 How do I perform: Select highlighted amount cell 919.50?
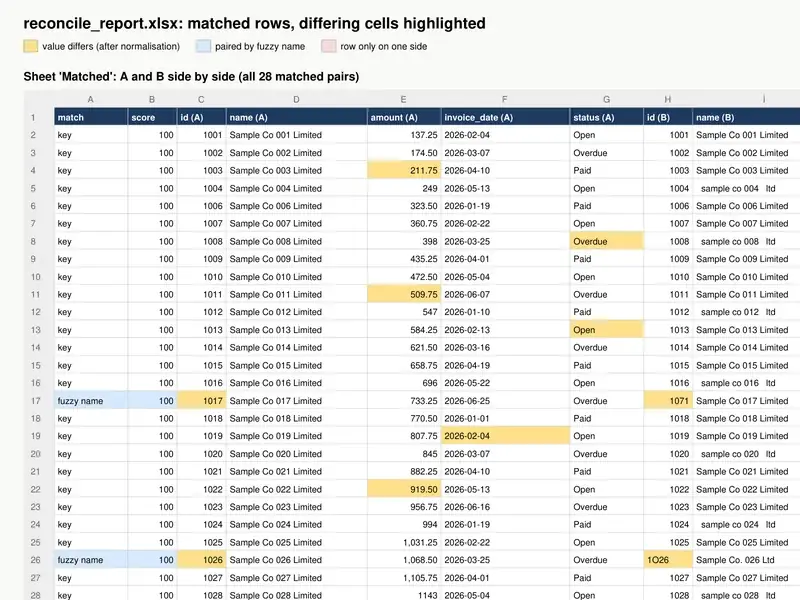click(x=404, y=489)
